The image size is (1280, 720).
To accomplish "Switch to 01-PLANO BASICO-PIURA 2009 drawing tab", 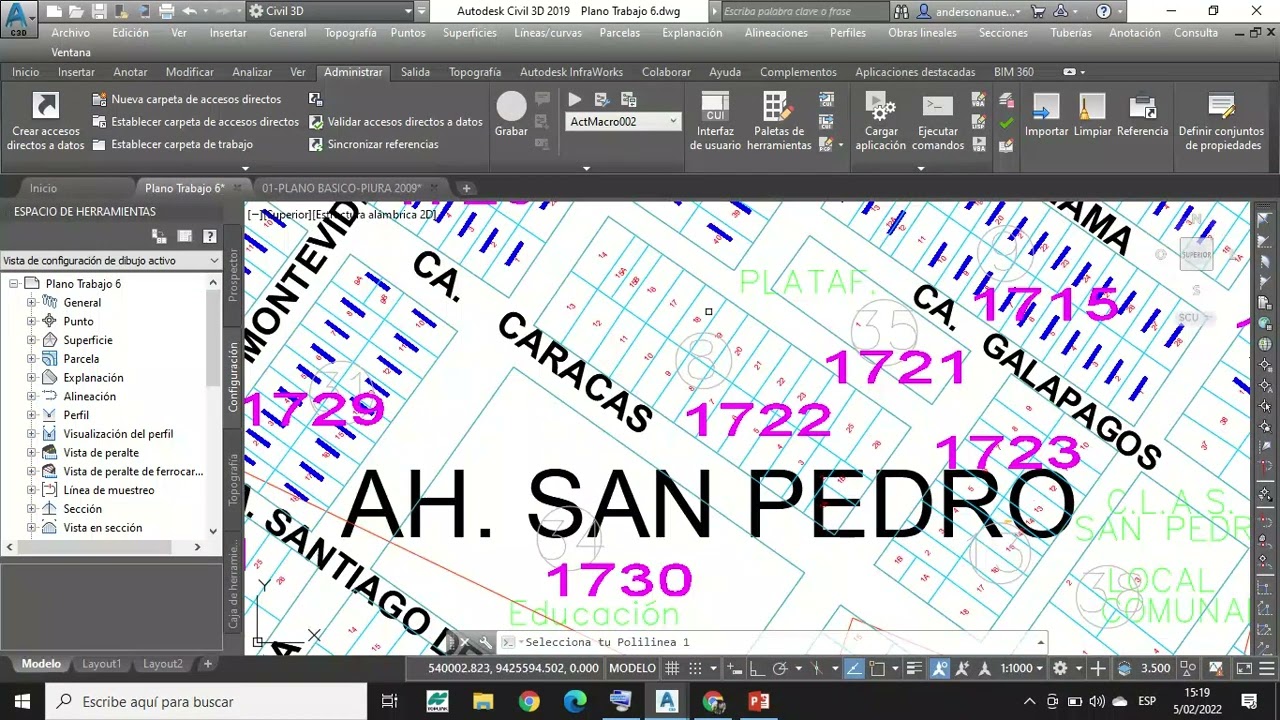I will coord(341,188).
